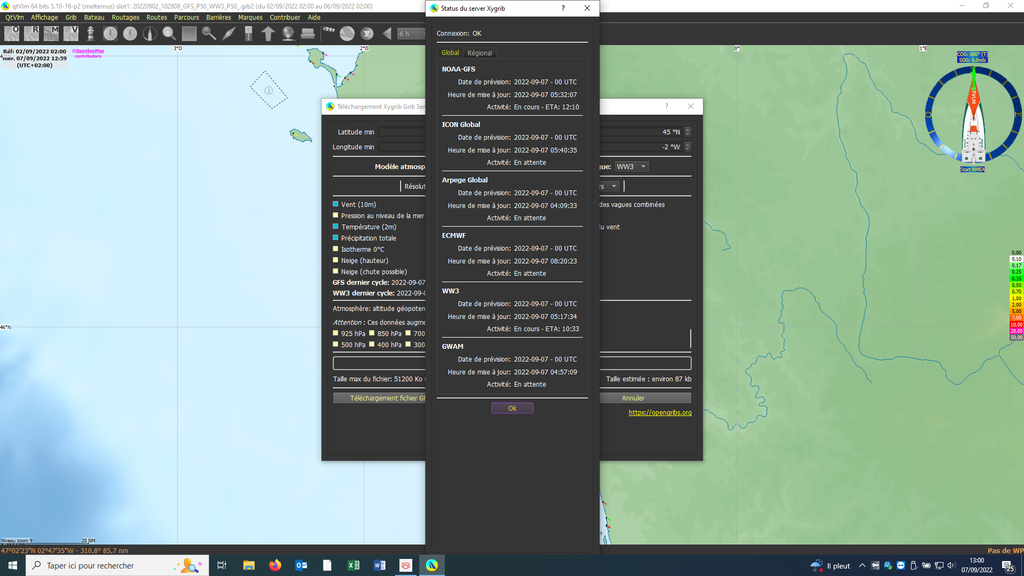1024x576 pixels.
Task: Click the lighthouse icon in toolbar
Action: click(x=90, y=33)
